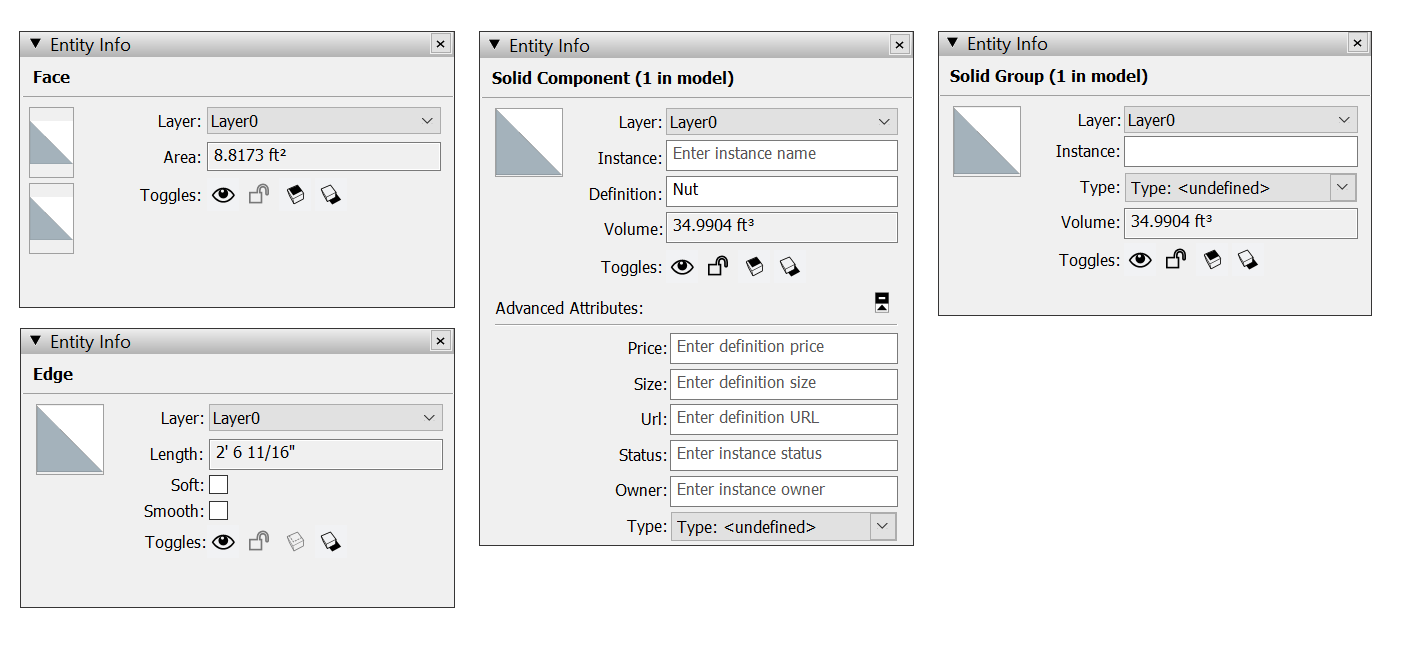Click the Size definition field
The width and height of the screenshot is (1409, 645).
[x=784, y=384]
